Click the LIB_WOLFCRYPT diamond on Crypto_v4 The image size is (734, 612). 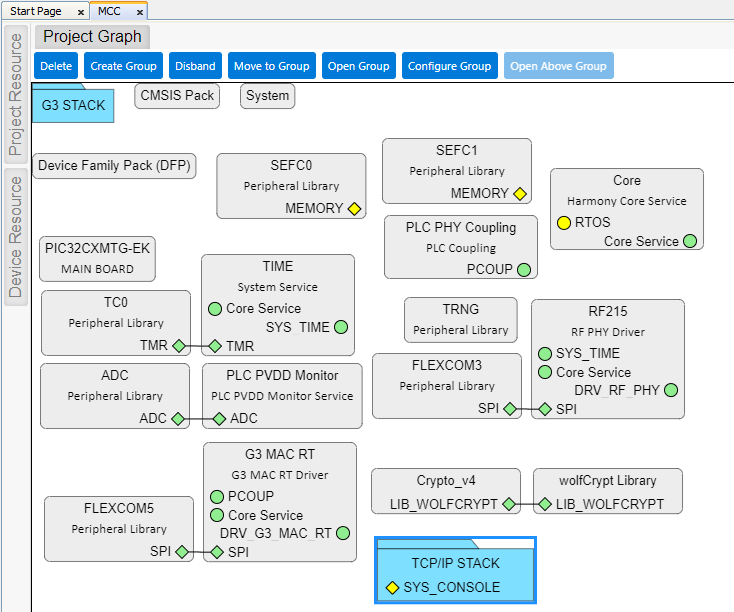pyautogui.click(x=508, y=505)
